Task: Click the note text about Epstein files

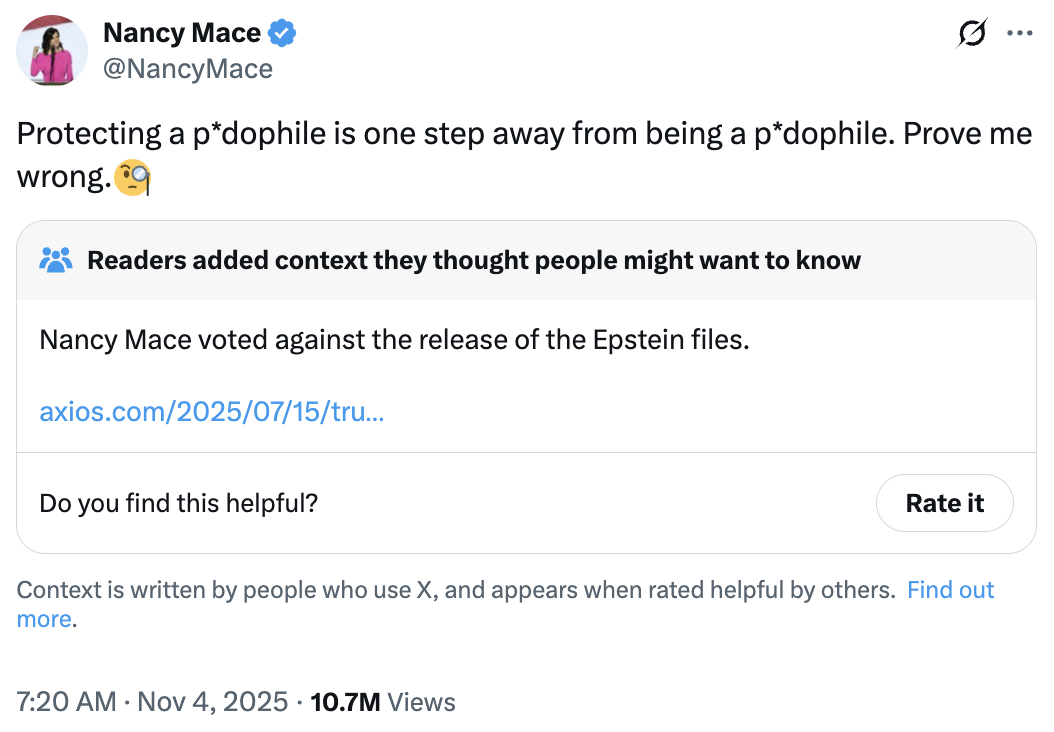Action: tap(393, 339)
